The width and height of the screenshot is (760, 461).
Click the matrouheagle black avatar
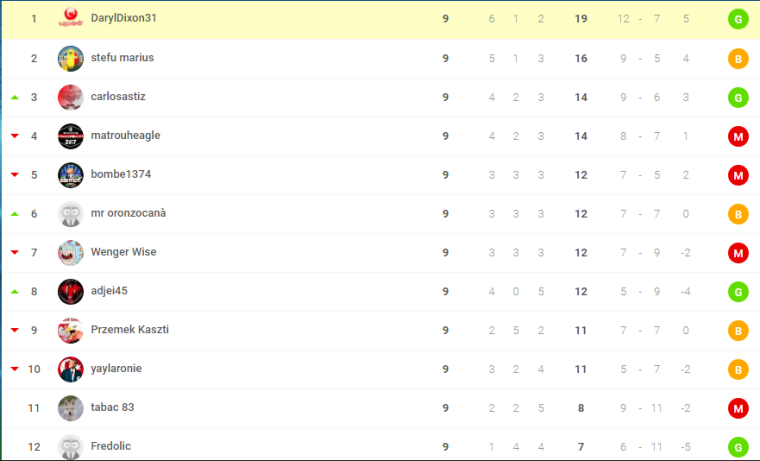(70, 136)
